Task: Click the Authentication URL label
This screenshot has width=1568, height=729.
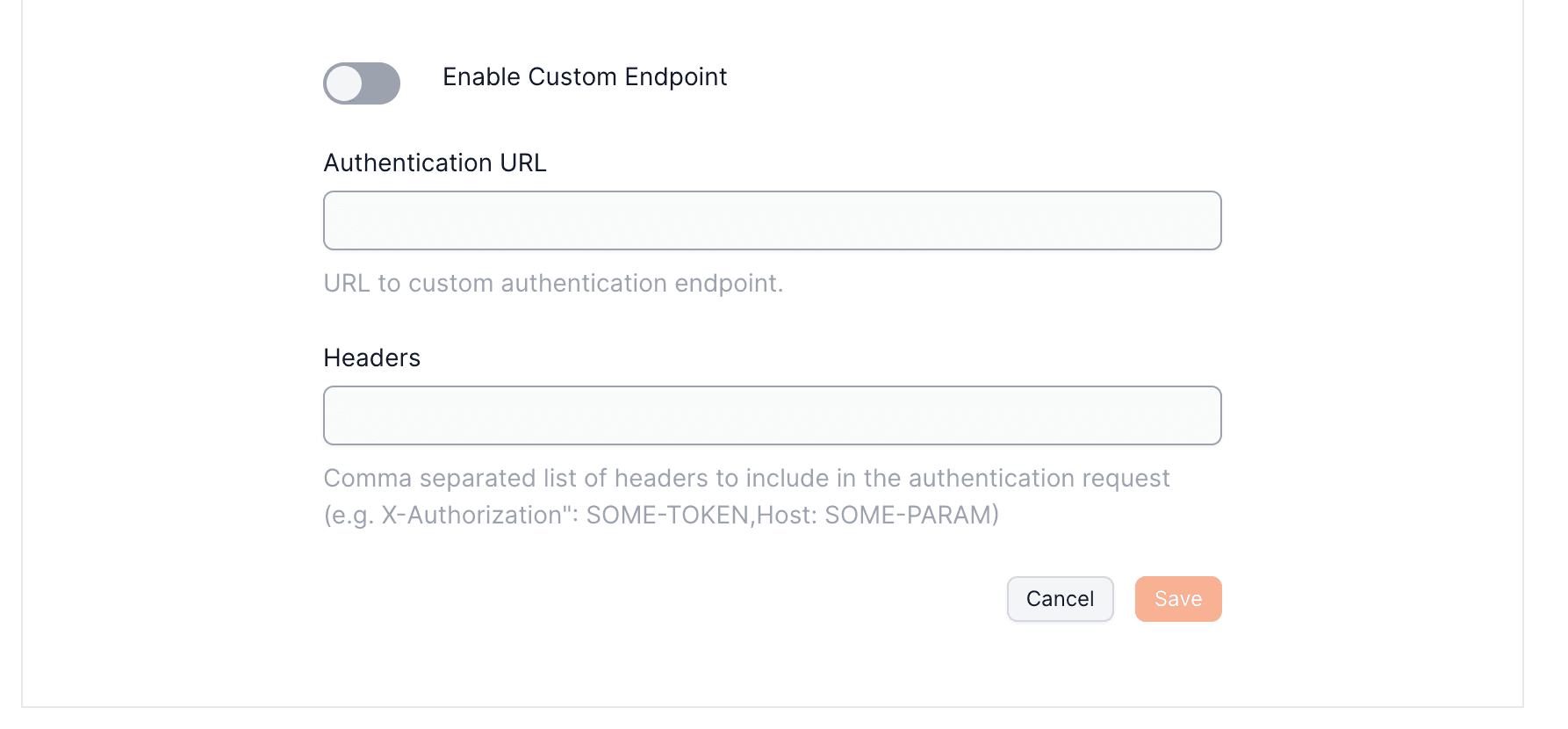Action: click(435, 162)
